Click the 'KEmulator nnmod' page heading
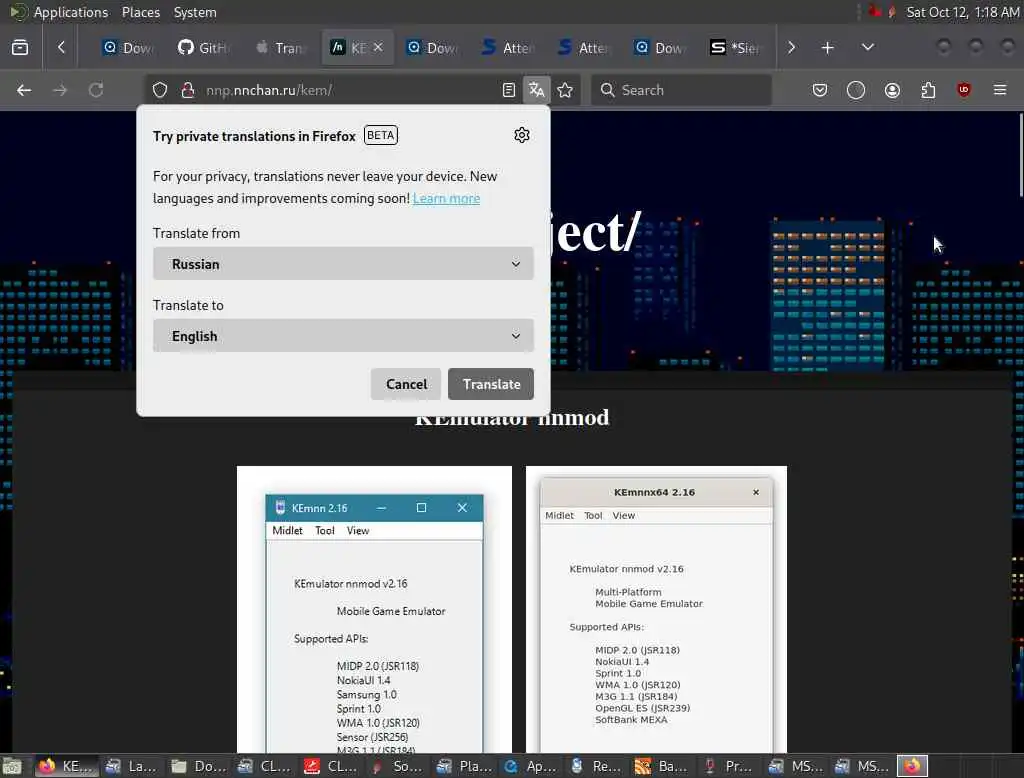This screenshot has width=1024, height=778. click(x=512, y=417)
